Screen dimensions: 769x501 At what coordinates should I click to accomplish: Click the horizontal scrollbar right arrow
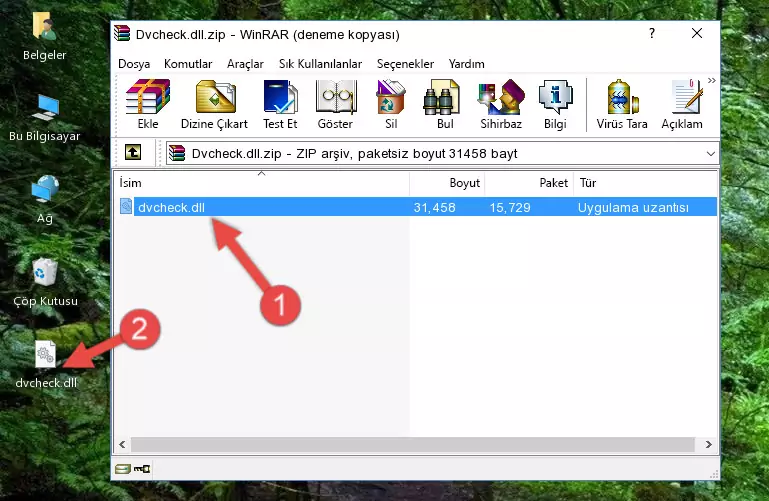coord(708,445)
